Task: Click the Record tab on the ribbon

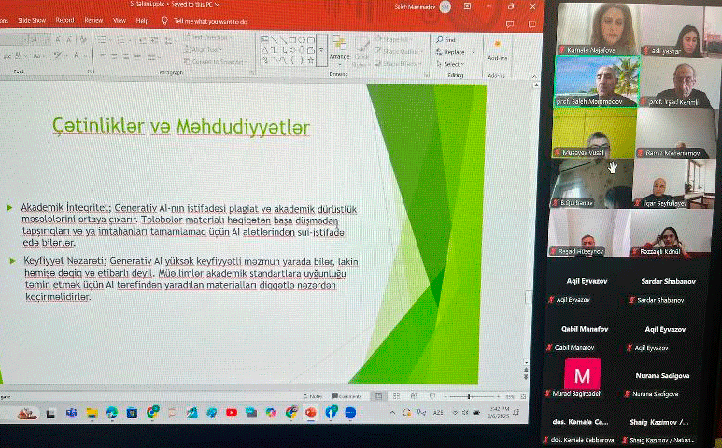Action: (65, 19)
